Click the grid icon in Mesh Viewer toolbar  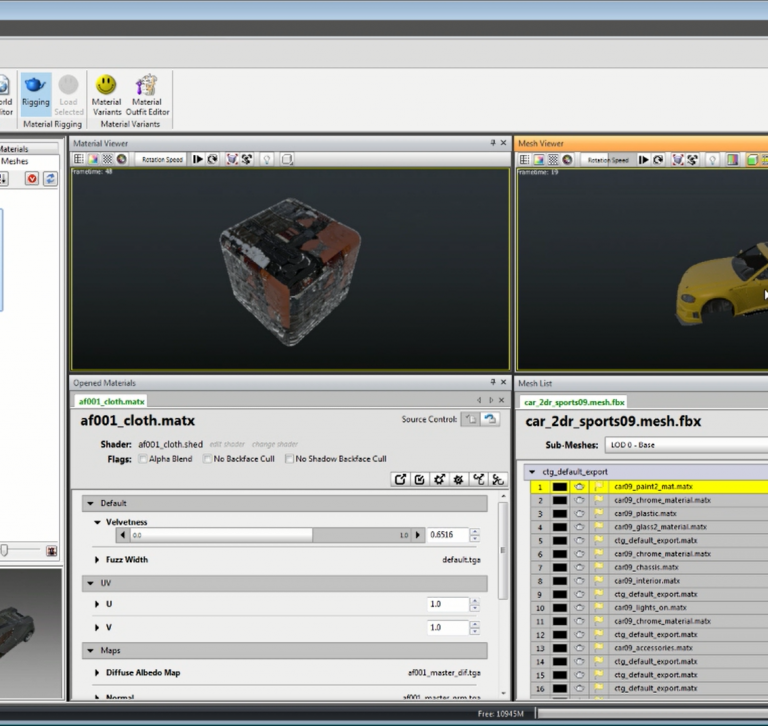click(526, 159)
